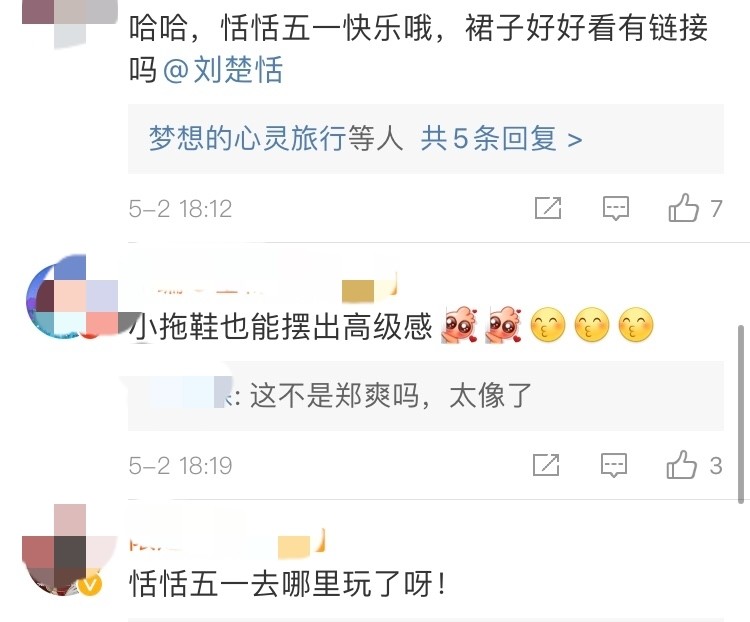Open avatar of the 小拖鞋 commenter
This screenshot has width=750, height=622.
point(72,297)
